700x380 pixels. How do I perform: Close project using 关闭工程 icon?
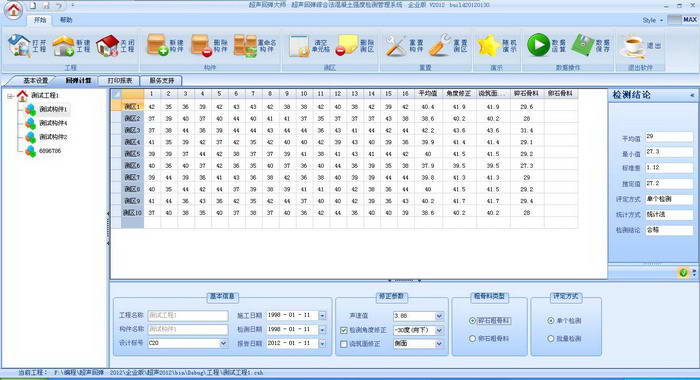tap(108, 46)
